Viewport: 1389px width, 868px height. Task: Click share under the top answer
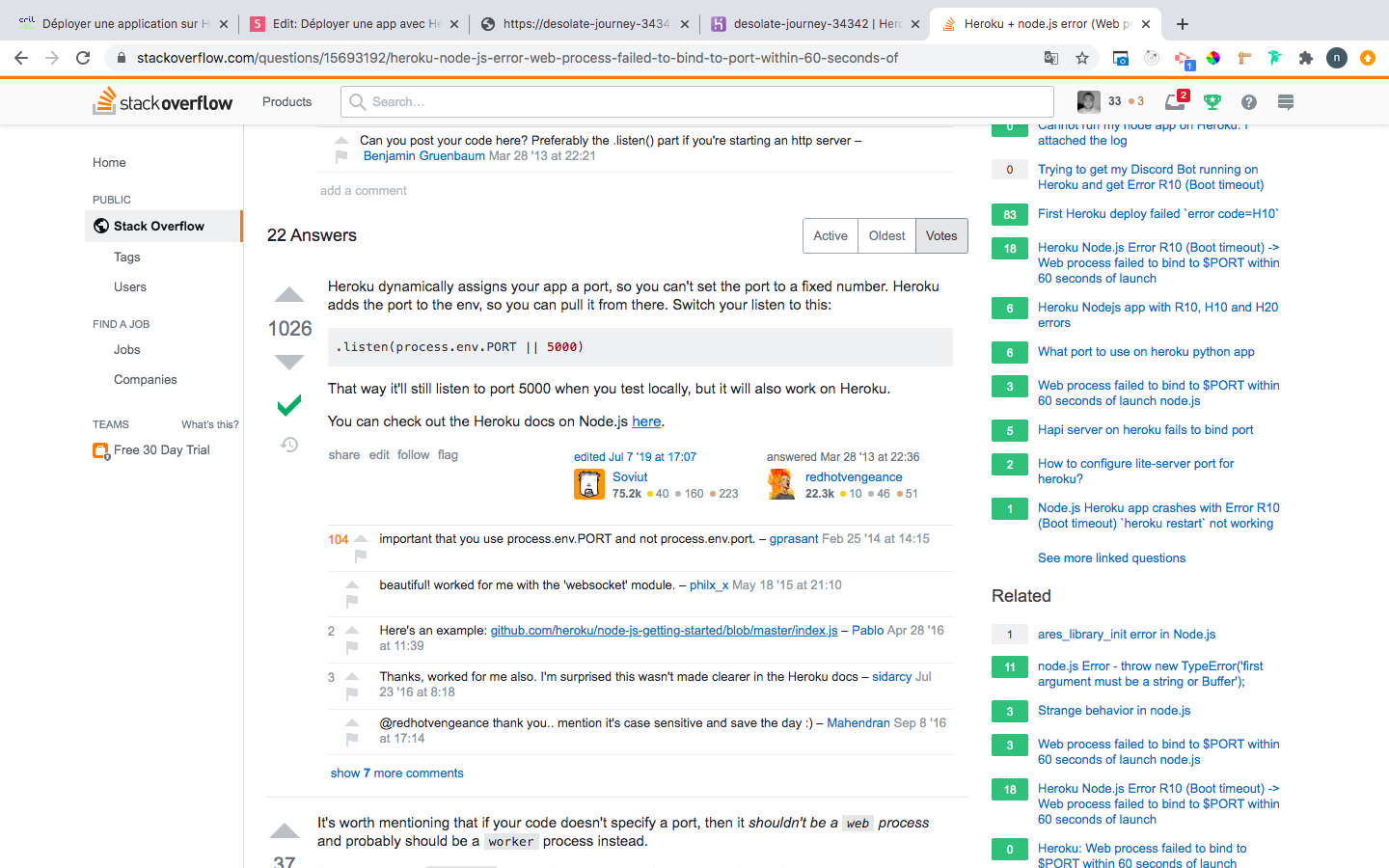coord(343,454)
